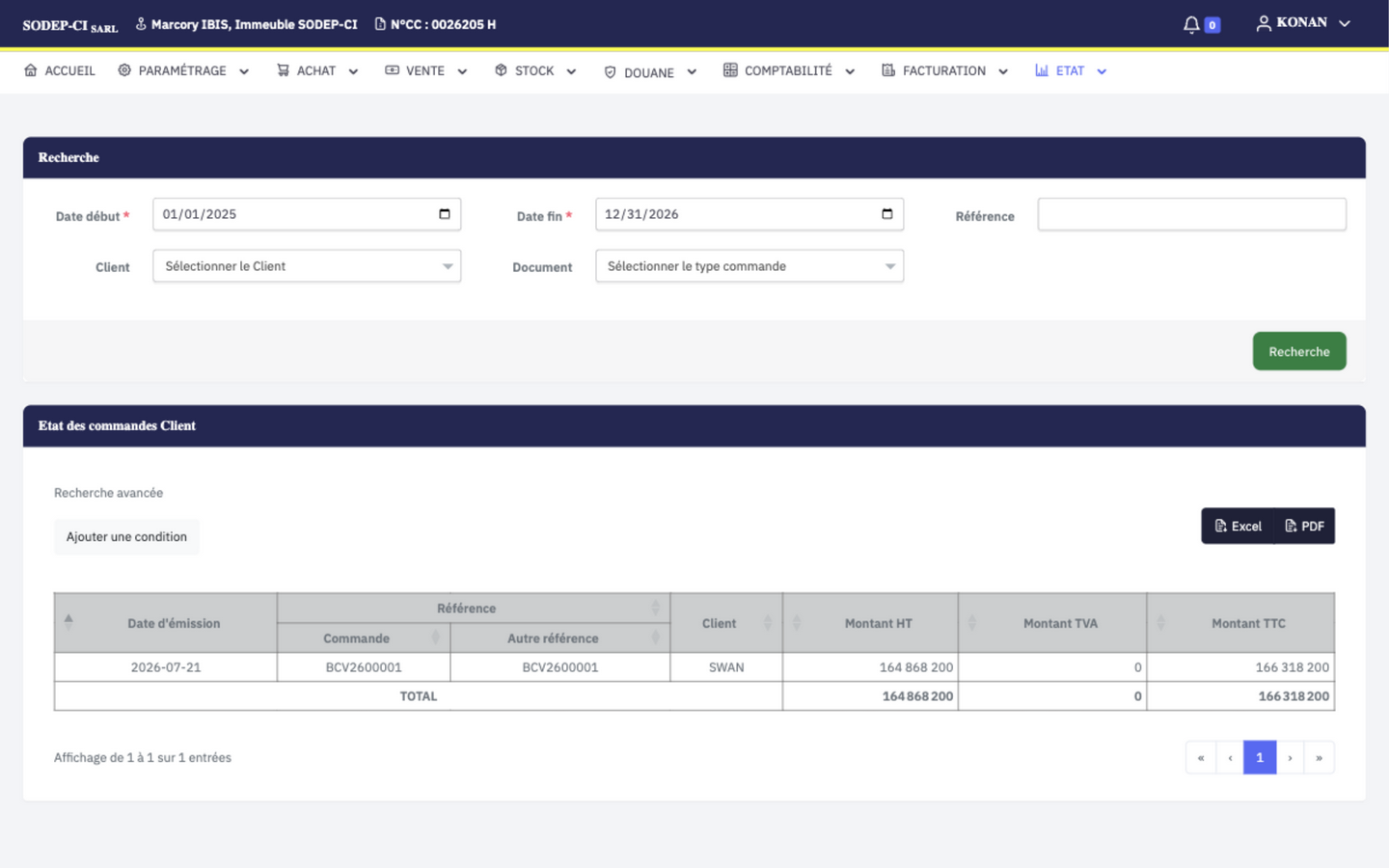Screen dimensions: 1389x868
Task: Select the BCV2600001 Commande cell
Action: click(364, 667)
